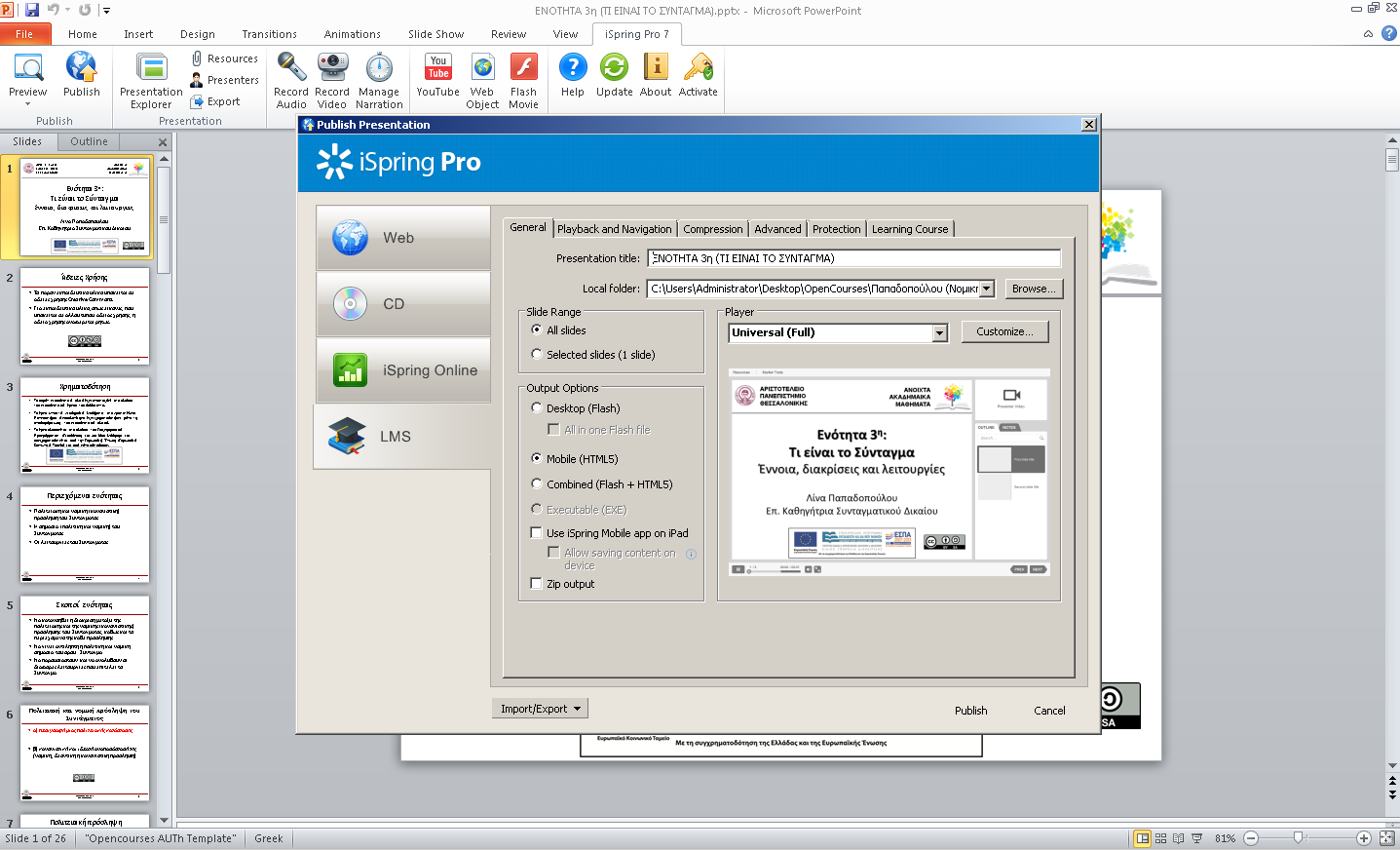Open the Player Universal (Full) dropdown
1400x851 pixels.
(x=939, y=333)
